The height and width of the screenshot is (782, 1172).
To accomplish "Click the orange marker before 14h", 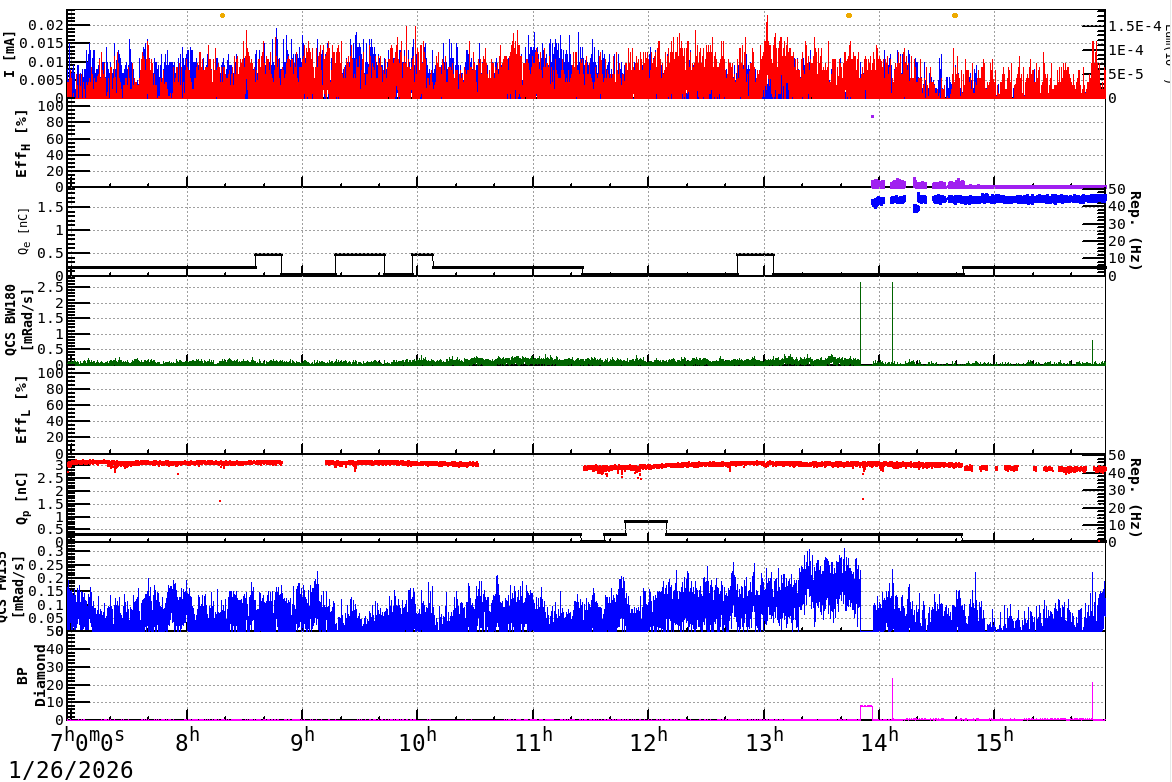I will [848, 16].
